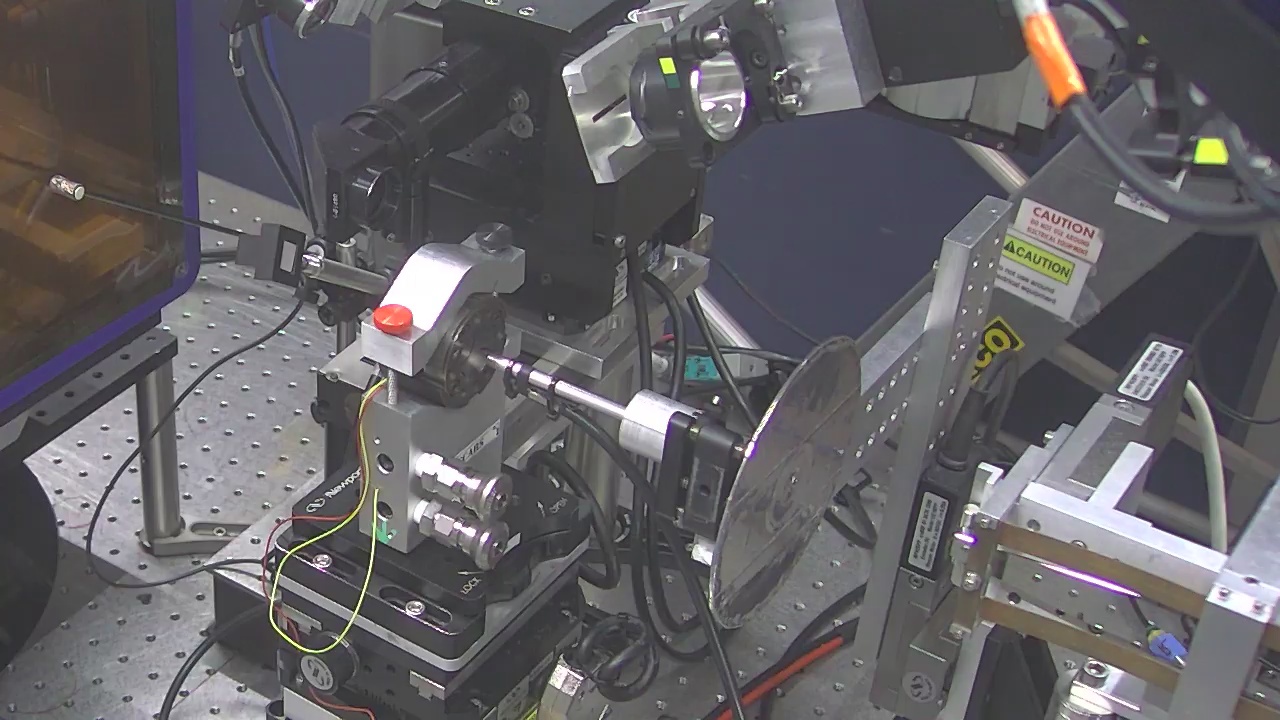This screenshot has height=720, width=1280.
Task: Click the fluorescent yellow sticker at top right
Action: pos(1210,151)
